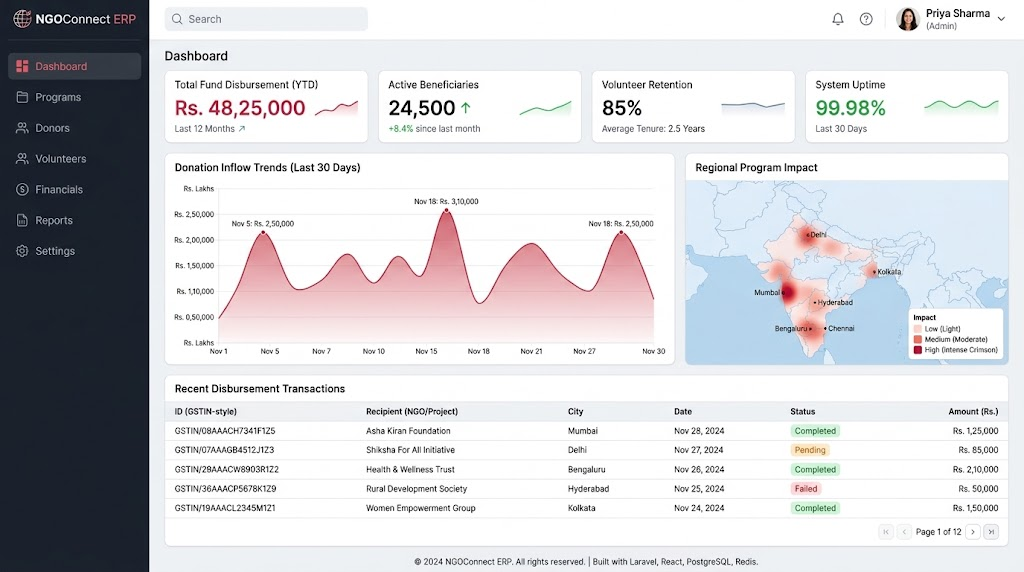Image resolution: width=1024 pixels, height=572 pixels.
Task: Sort by Recipient (NGO/Project) column header
Action: 411,411
